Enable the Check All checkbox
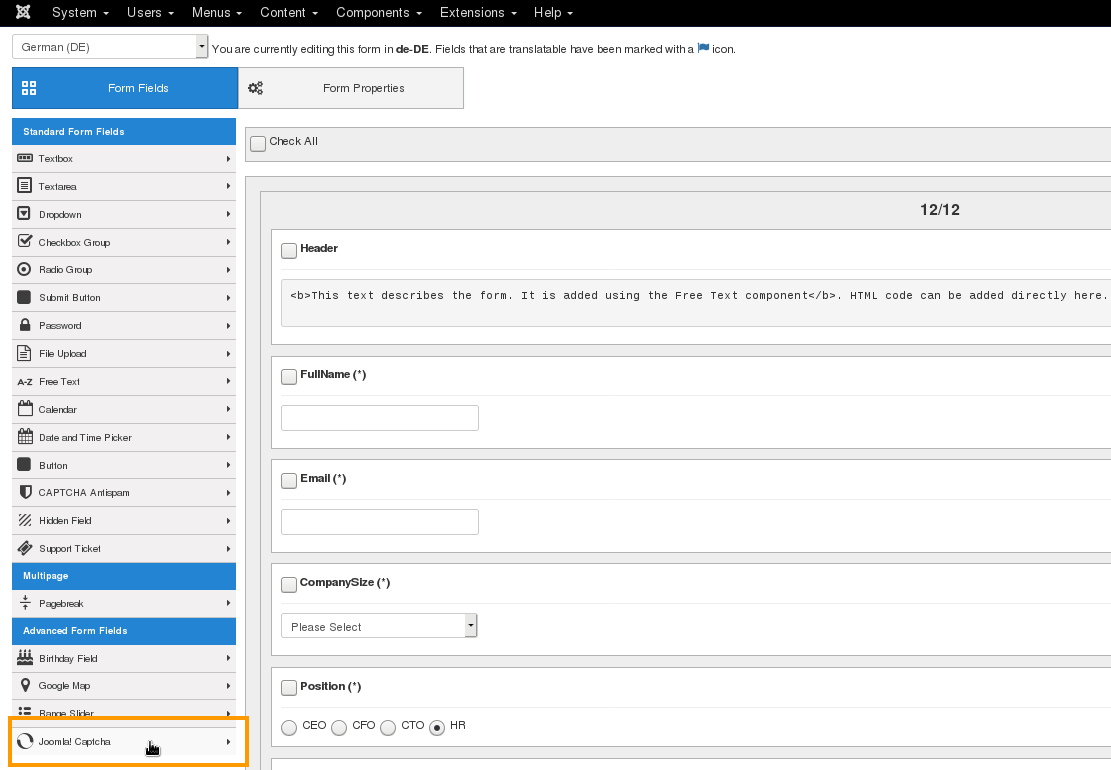This screenshot has height=770, width=1111. pyautogui.click(x=257, y=143)
